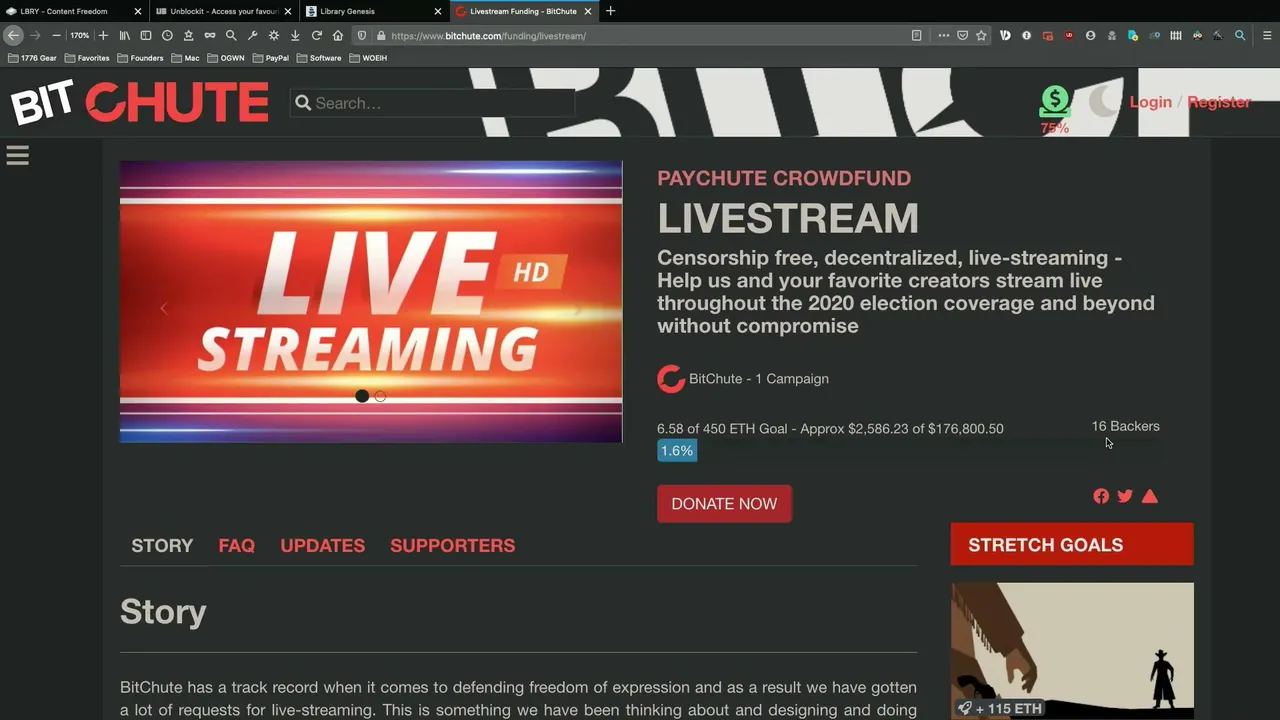
Task: Select the Story tab
Action: [x=162, y=546]
